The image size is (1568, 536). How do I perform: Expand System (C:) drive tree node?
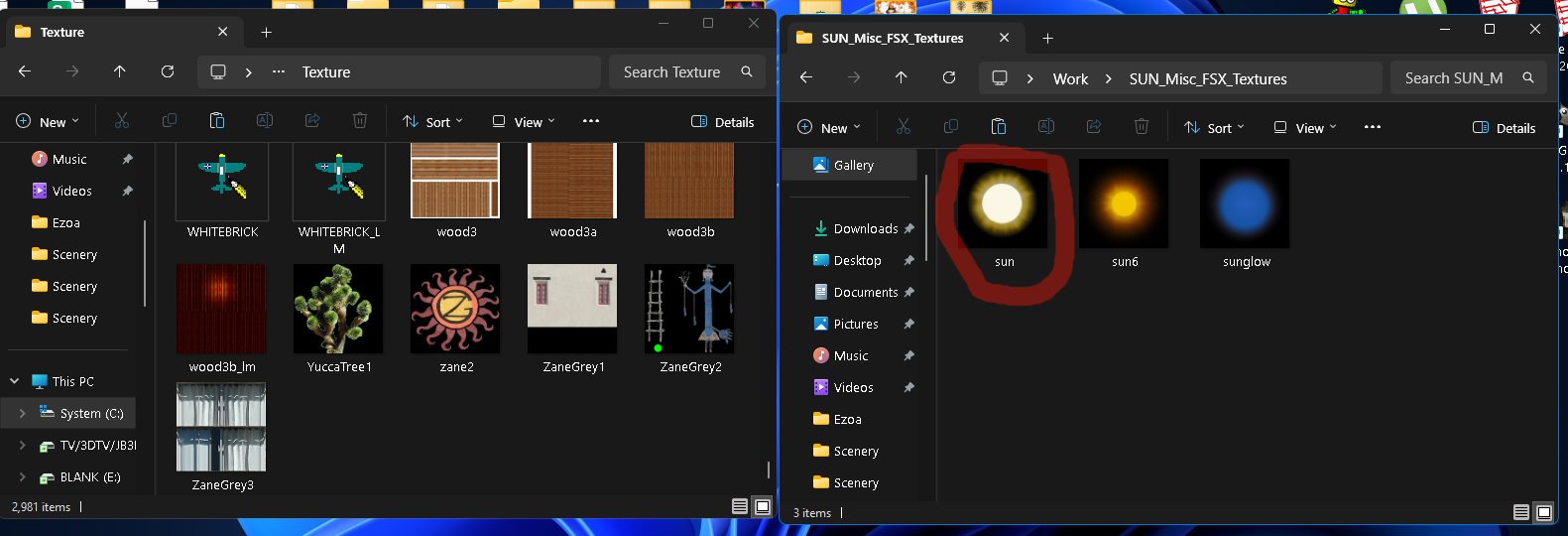22,413
